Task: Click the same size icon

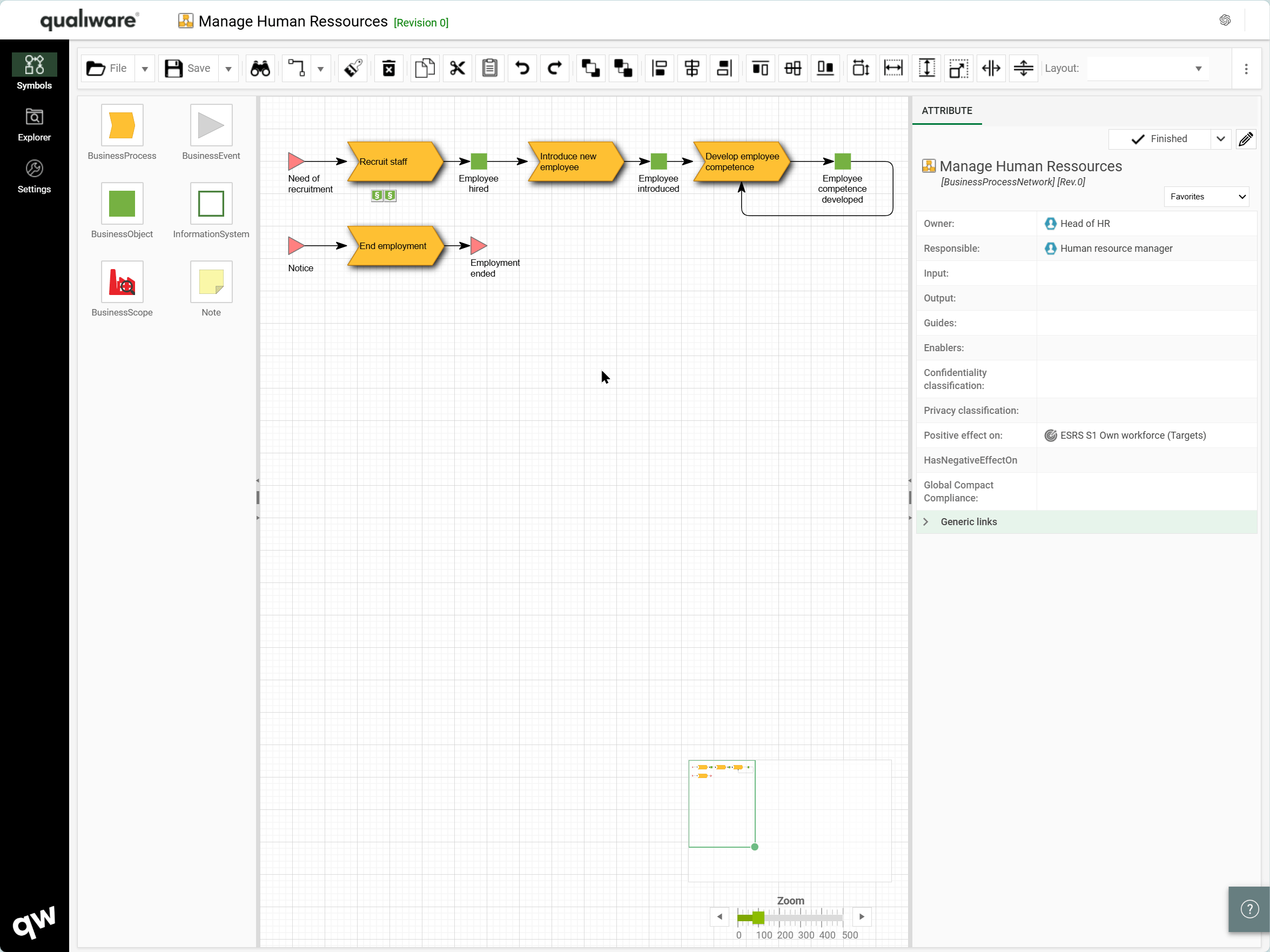Action: pos(861,68)
